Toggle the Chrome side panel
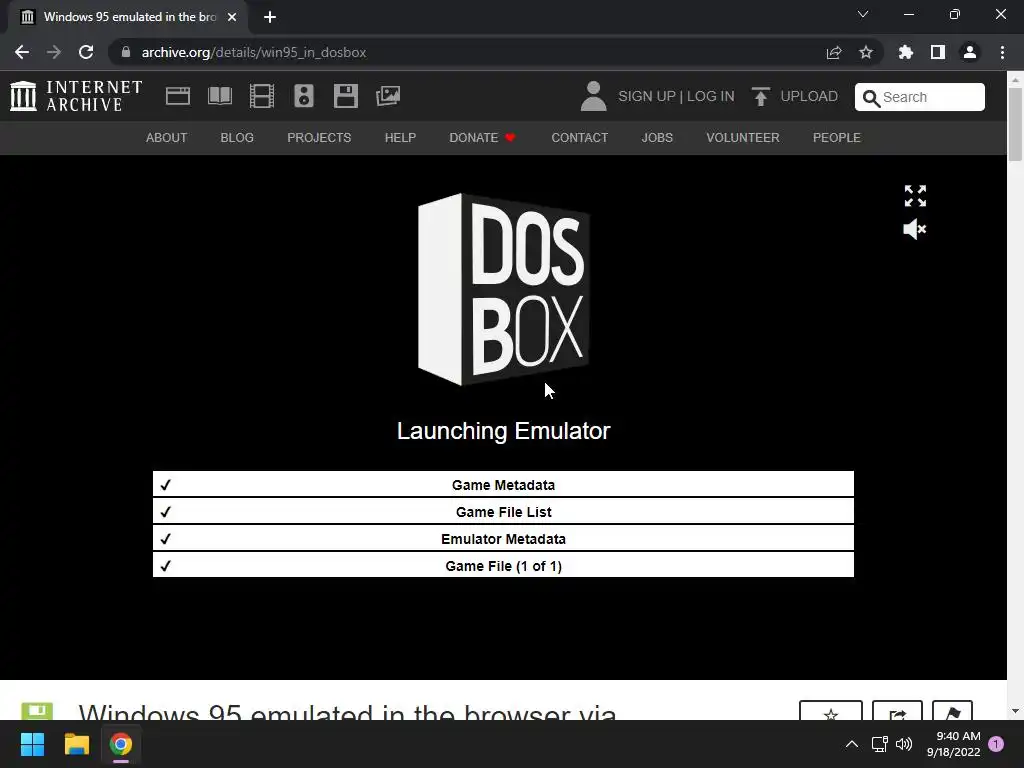The image size is (1024, 768). 938,52
